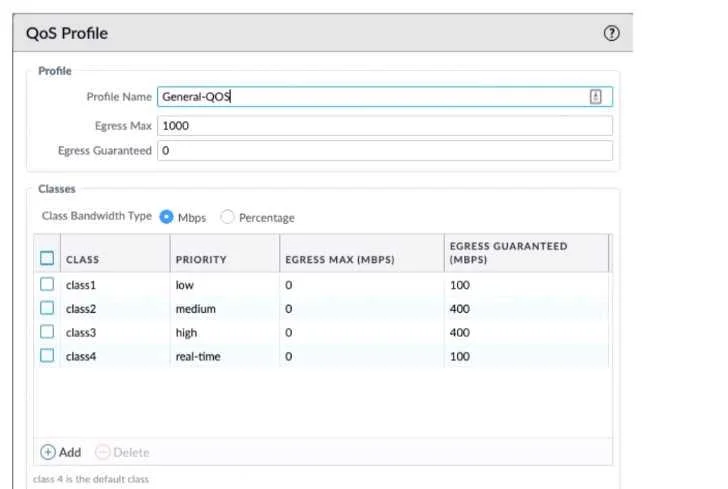Viewport: 728px width, 489px height.
Task: Open the help question mark icon
Action: pos(611,33)
